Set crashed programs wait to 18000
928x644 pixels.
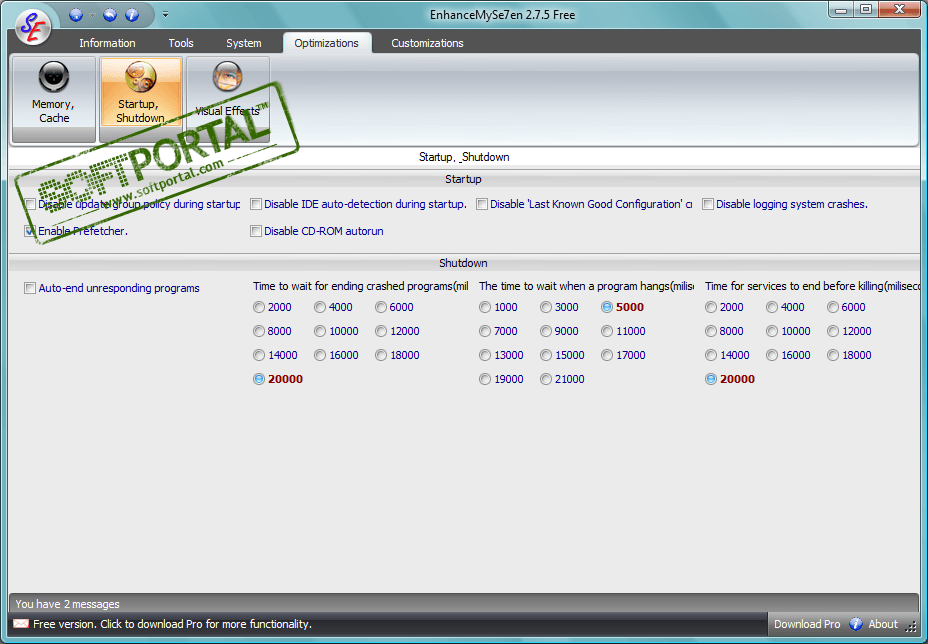[397, 355]
